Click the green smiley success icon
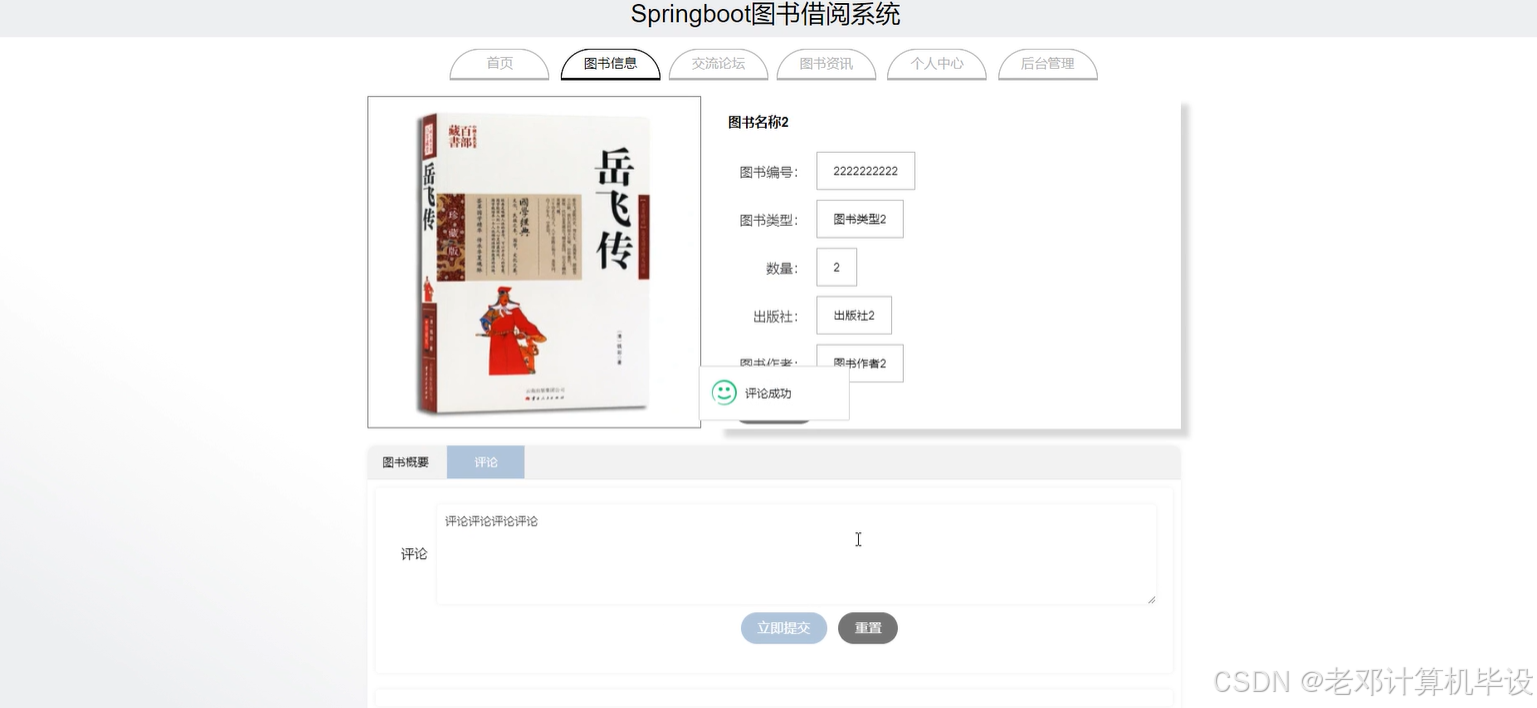Viewport: 1537px width, 708px height. [x=724, y=393]
